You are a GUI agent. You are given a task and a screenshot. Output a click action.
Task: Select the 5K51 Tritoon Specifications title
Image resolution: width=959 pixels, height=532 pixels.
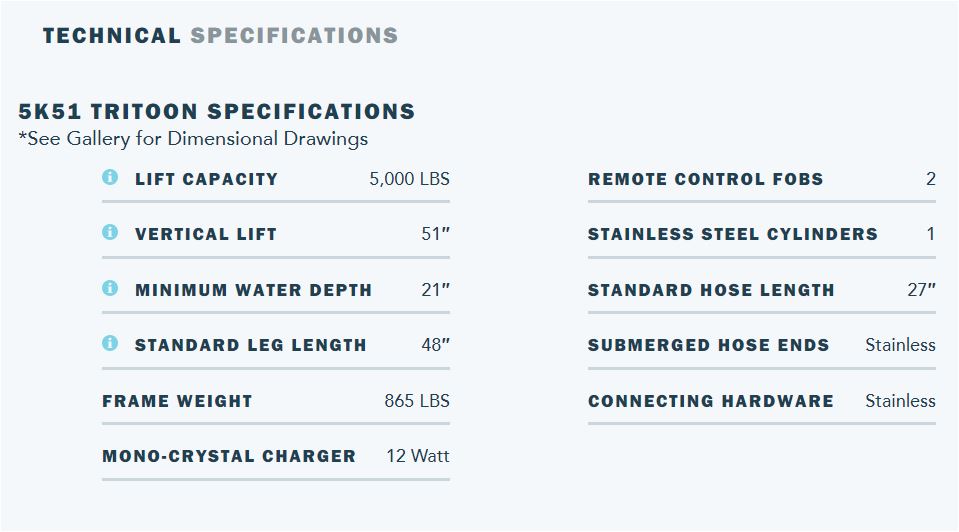click(x=216, y=111)
